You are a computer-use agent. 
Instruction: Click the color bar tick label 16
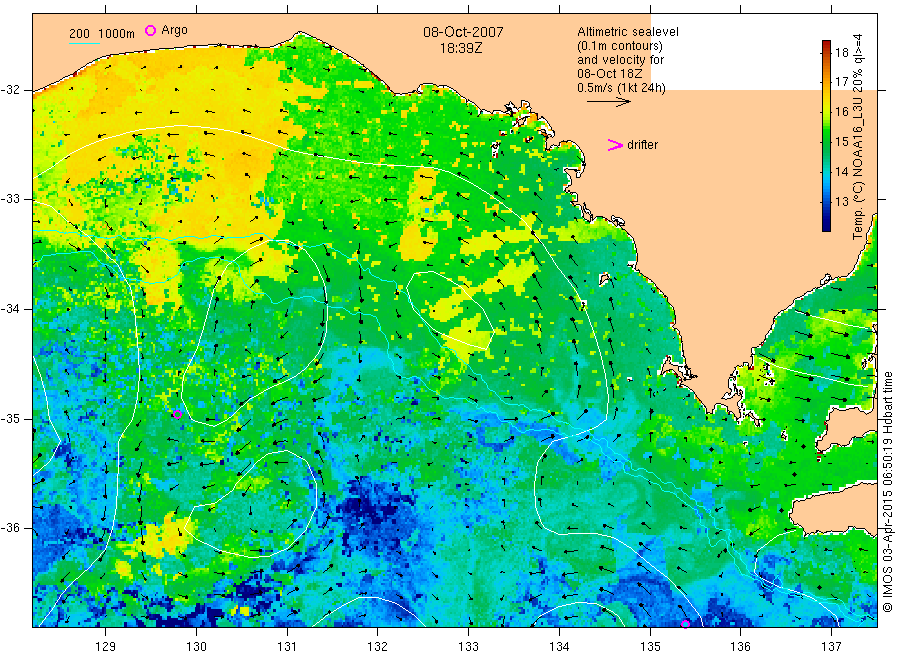pos(841,111)
